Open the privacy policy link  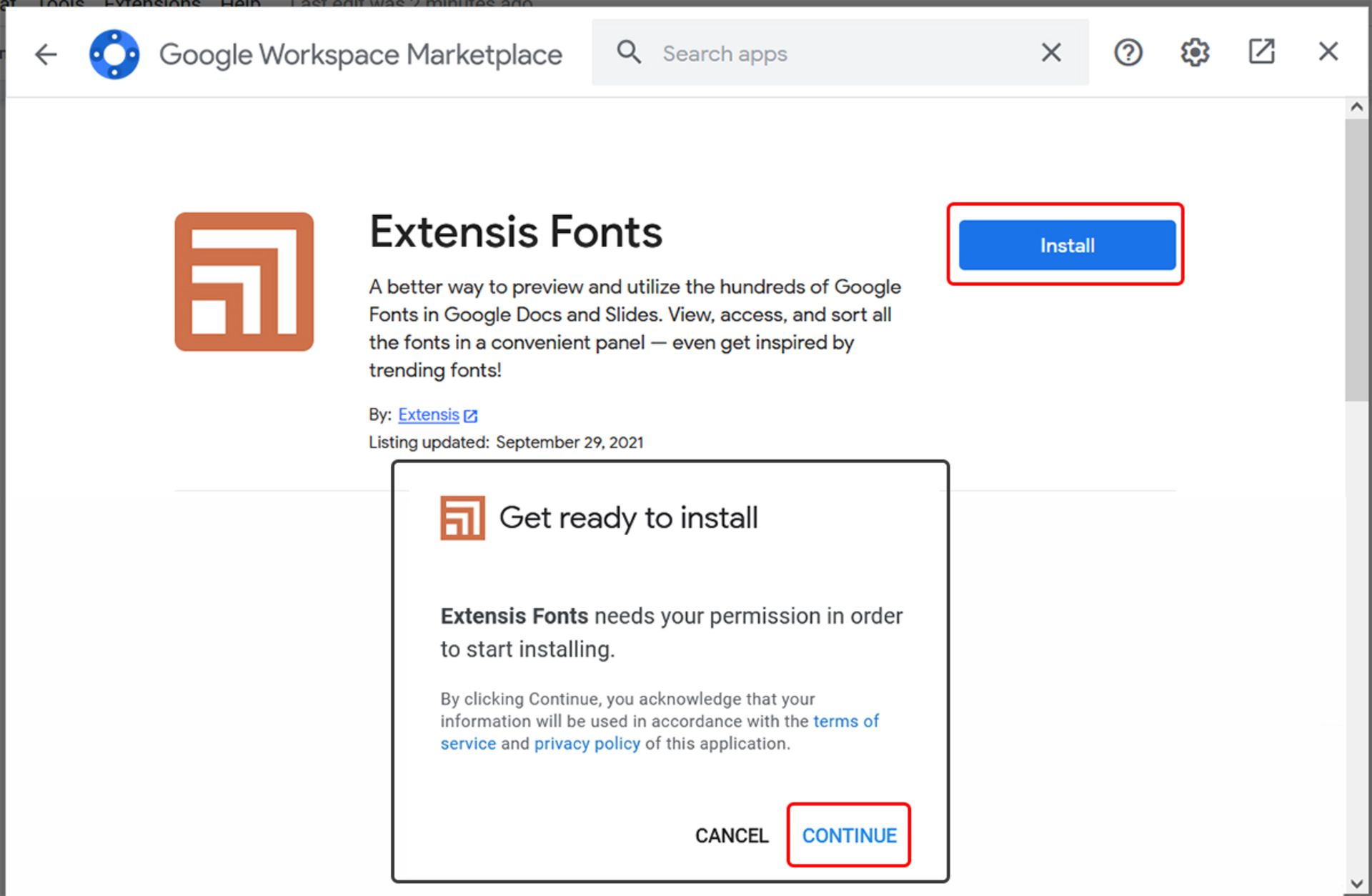587,744
